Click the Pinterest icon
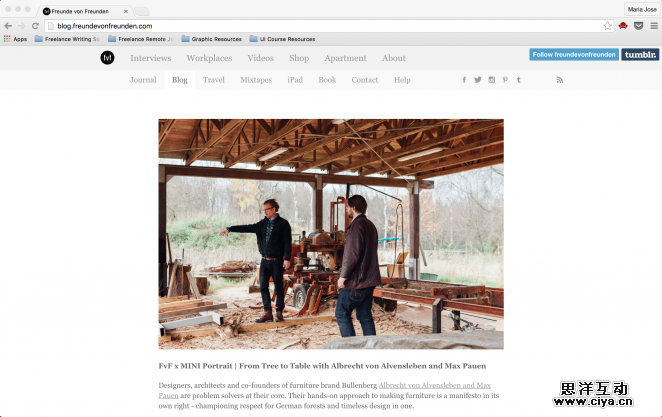 (x=505, y=80)
